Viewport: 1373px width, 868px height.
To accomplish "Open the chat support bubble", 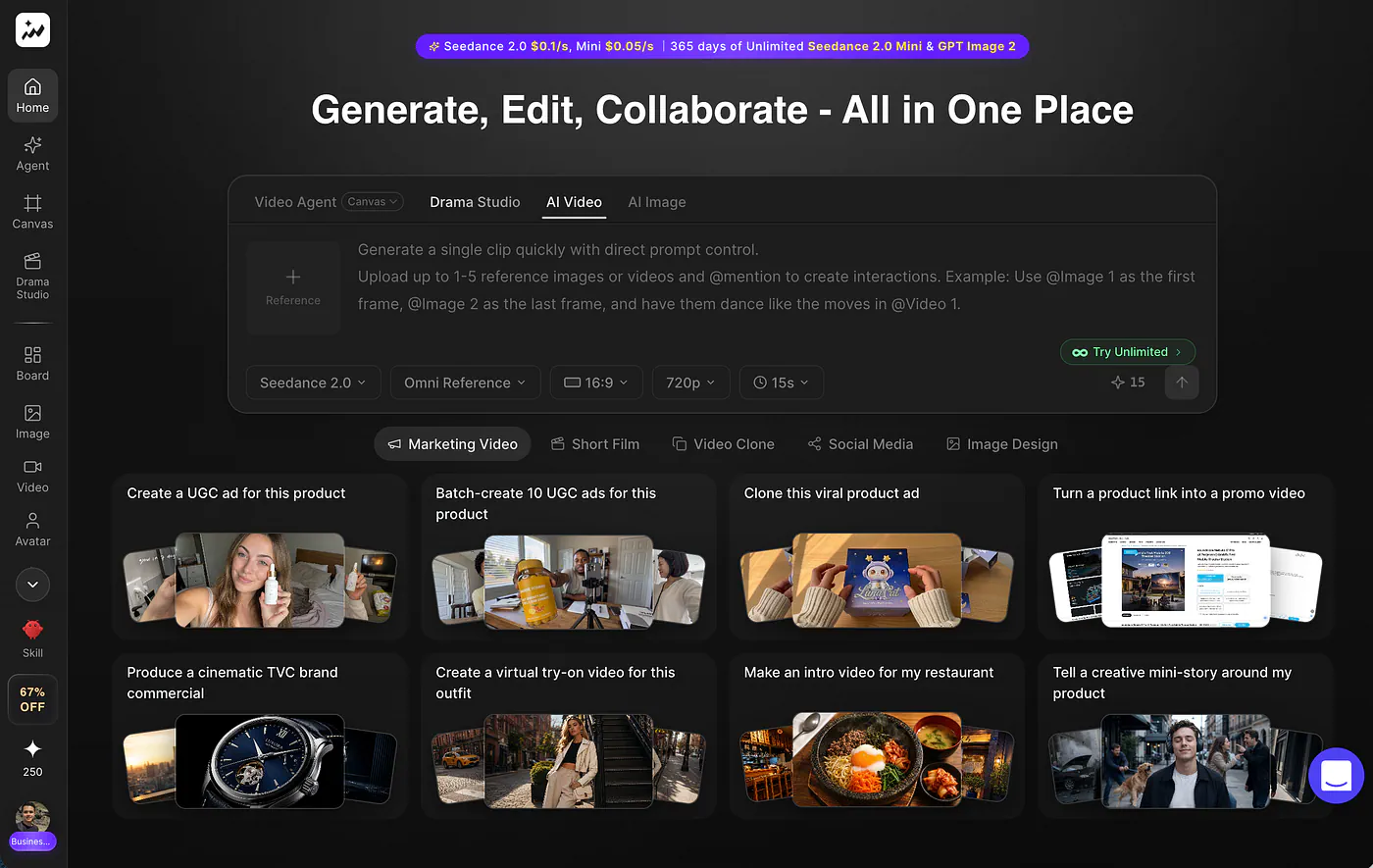I will pyautogui.click(x=1336, y=776).
